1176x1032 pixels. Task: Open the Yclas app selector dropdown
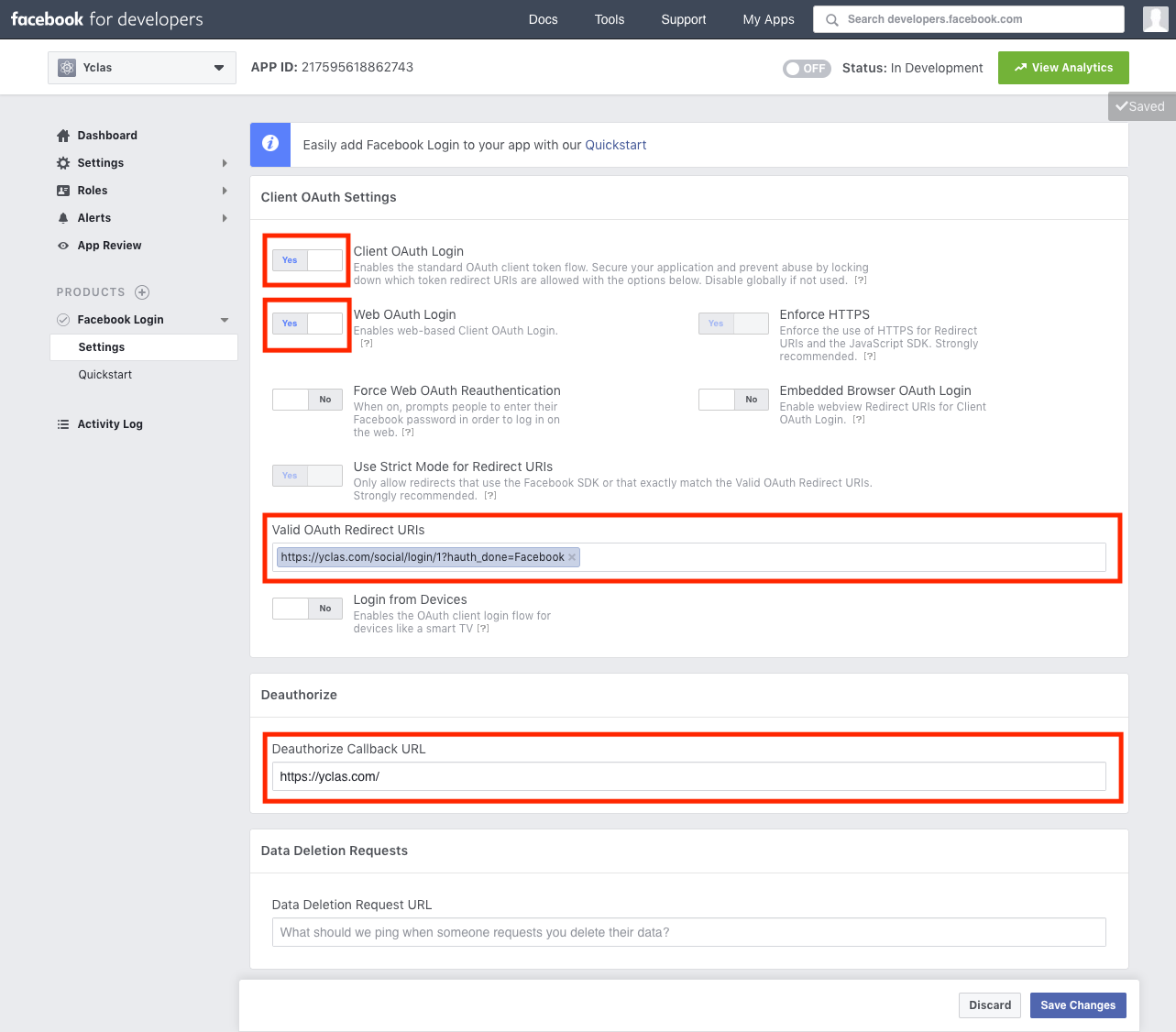click(142, 68)
